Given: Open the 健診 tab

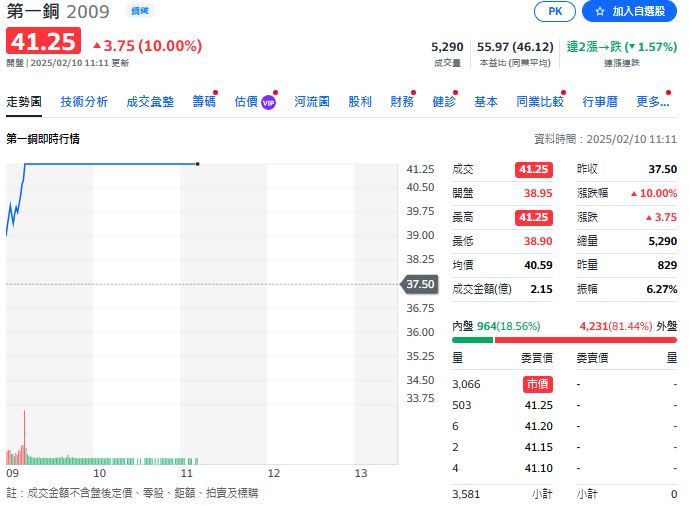Looking at the screenshot, I should pyautogui.click(x=444, y=102).
